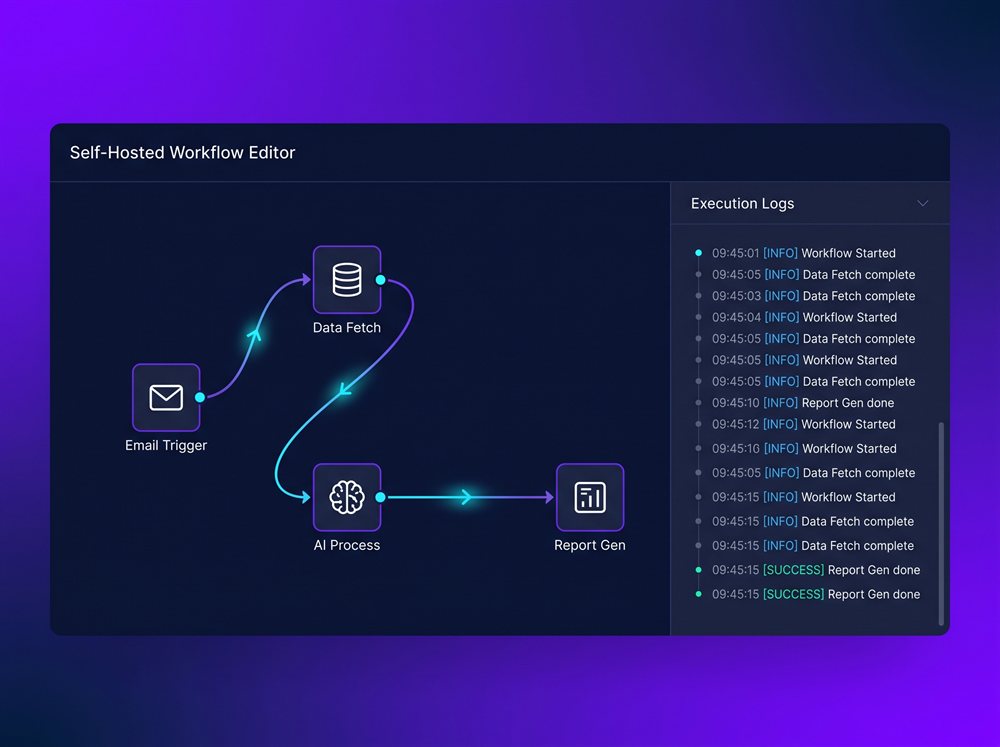The width and height of the screenshot is (1000, 747).
Task: Click the Email Trigger output connector dot
Action: coord(200,397)
